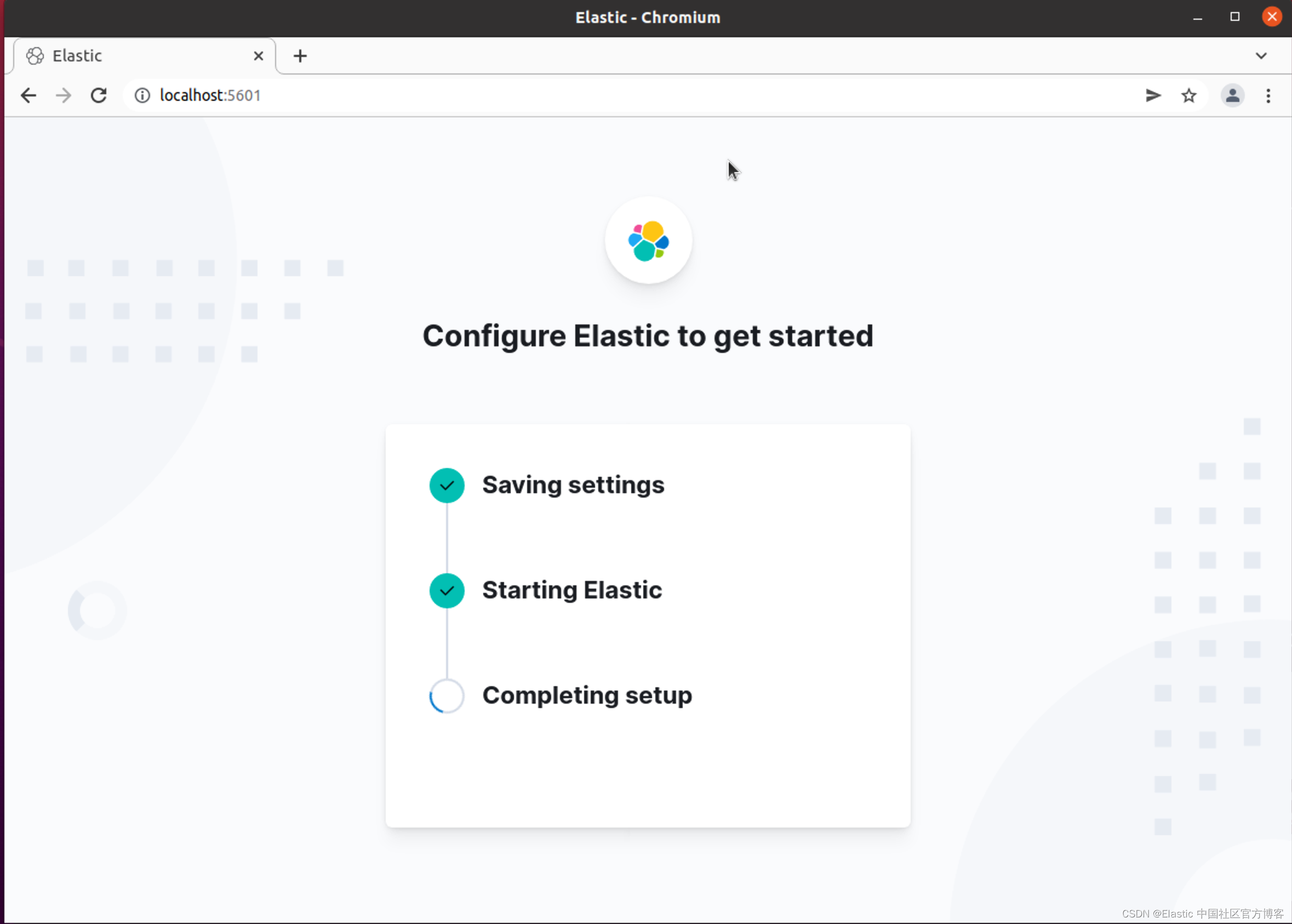Click the share/send page icon

[x=1153, y=95]
